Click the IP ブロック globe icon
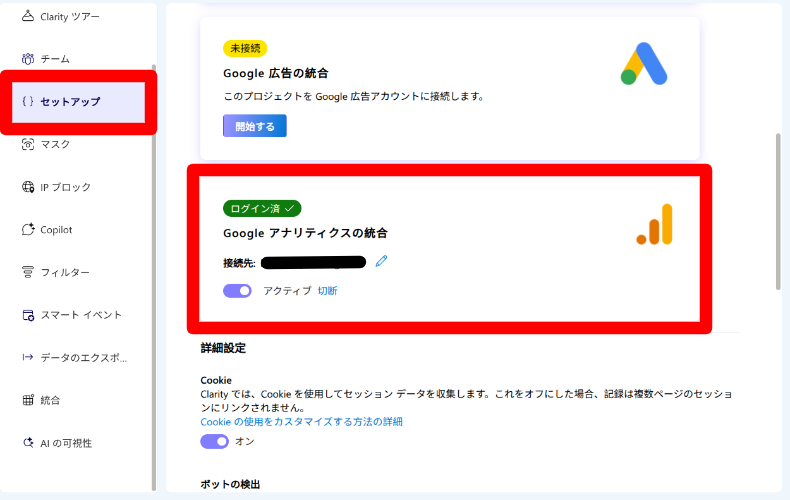 click(28, 187)
